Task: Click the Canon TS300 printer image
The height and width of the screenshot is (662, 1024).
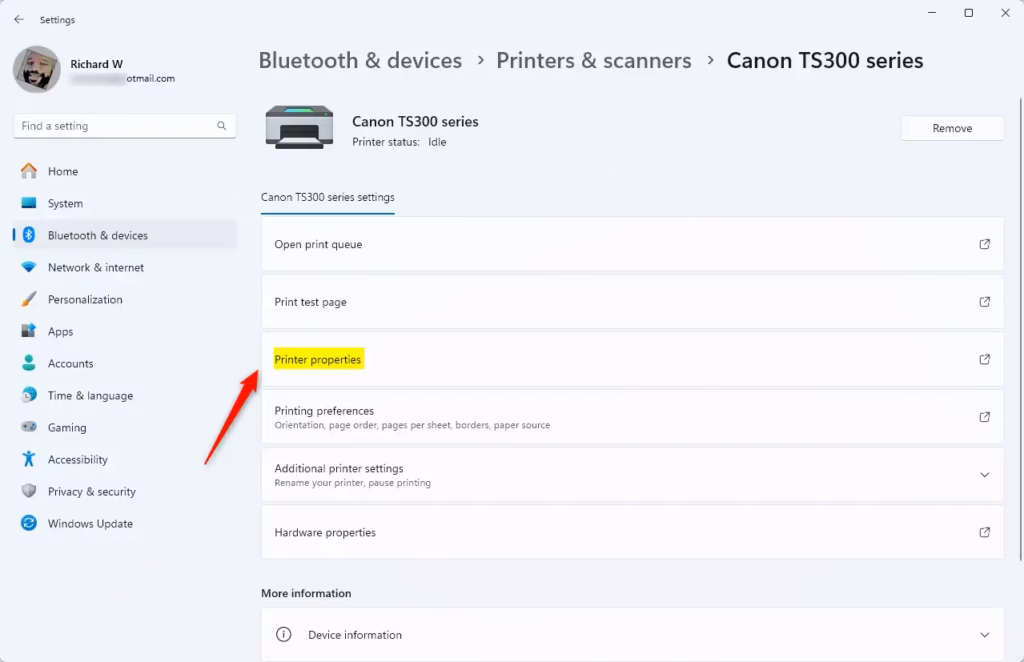Action: [x=300, y=127]
